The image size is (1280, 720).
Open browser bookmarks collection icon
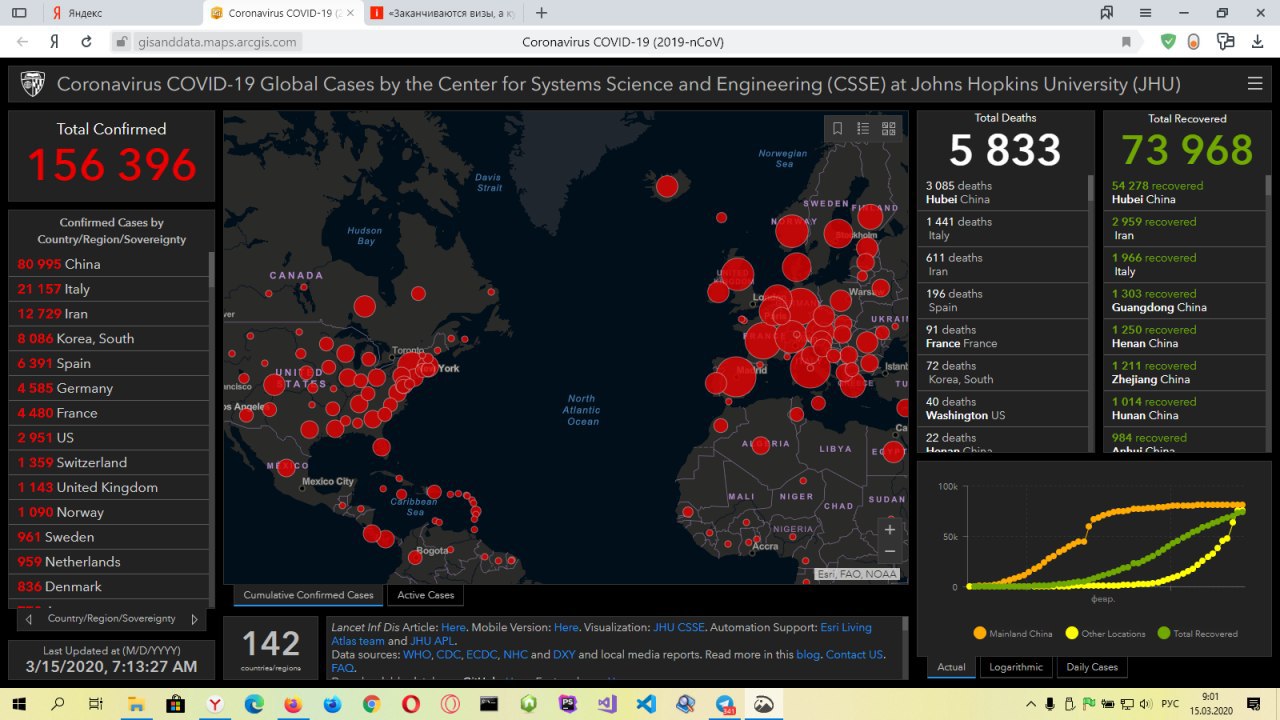(x=1106, y=13)
